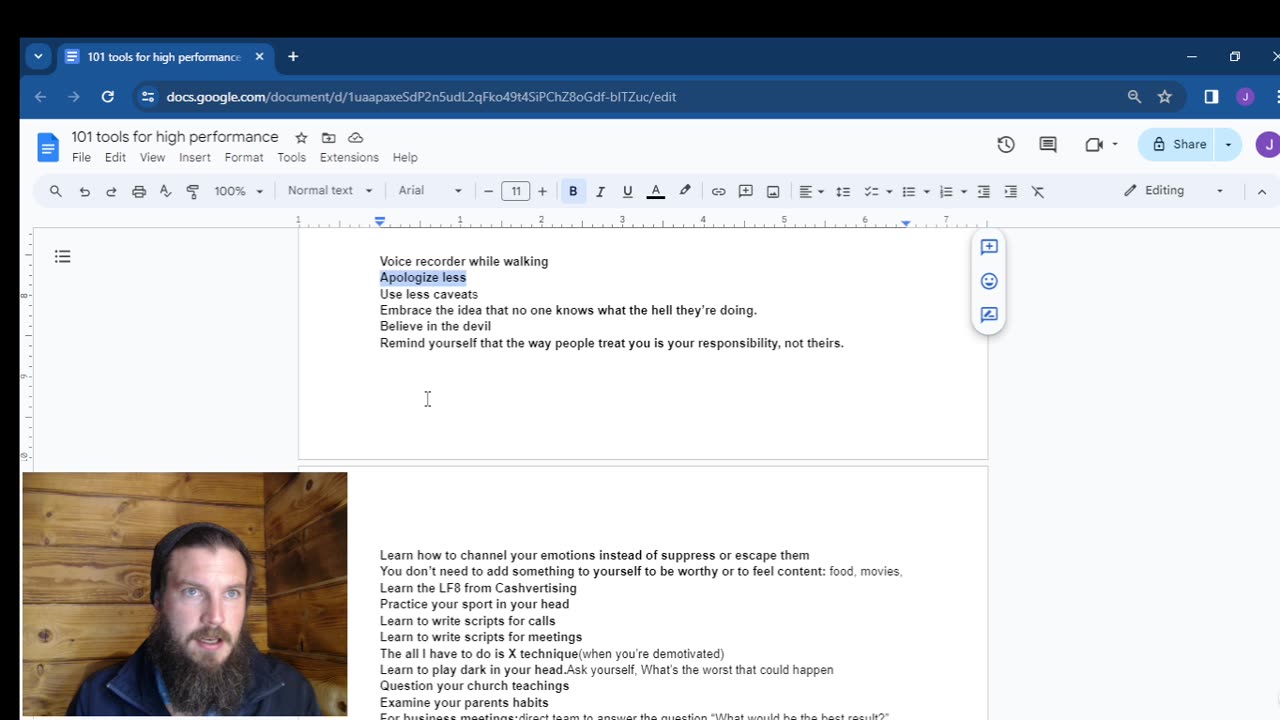The image size is (1280, 720).
Task: Clear text formatting
Action: [x=1038, y=191]
